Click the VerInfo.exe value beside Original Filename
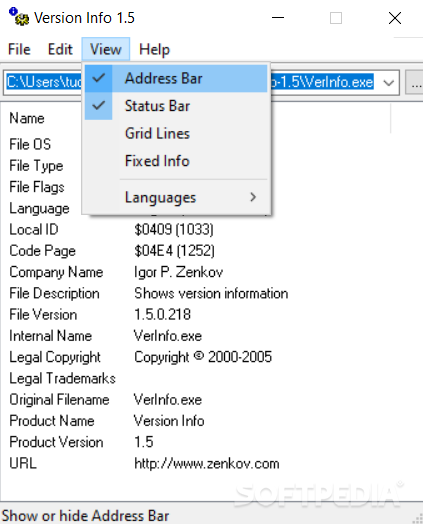Viewport: 423px width, 524px height. [168, 400]
